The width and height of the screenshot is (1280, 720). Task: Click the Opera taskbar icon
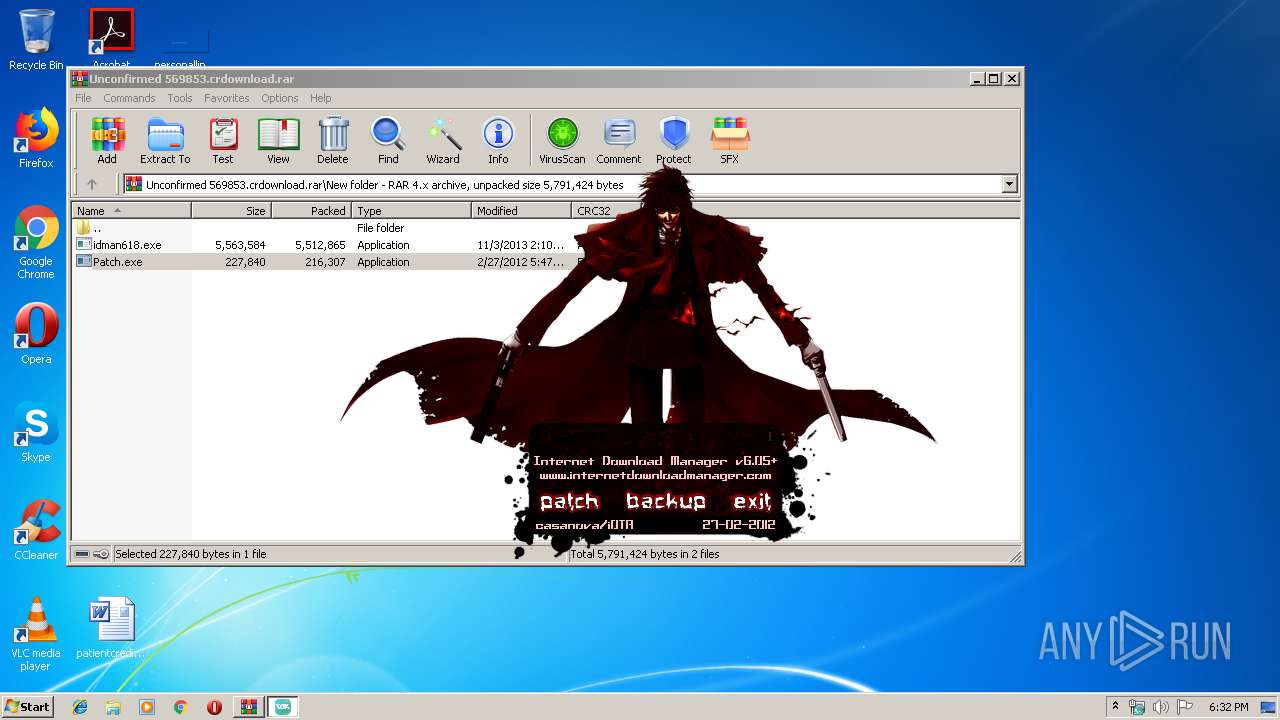pos(214,707)
